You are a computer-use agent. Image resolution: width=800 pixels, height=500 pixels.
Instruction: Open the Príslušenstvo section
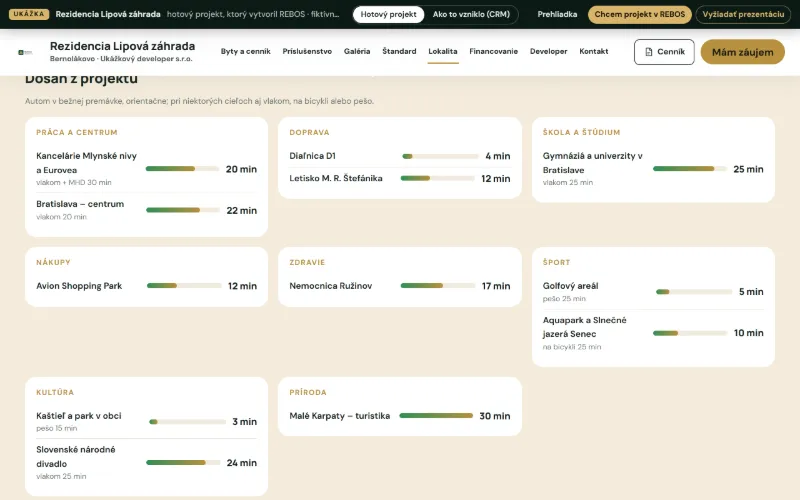[307, 52]
